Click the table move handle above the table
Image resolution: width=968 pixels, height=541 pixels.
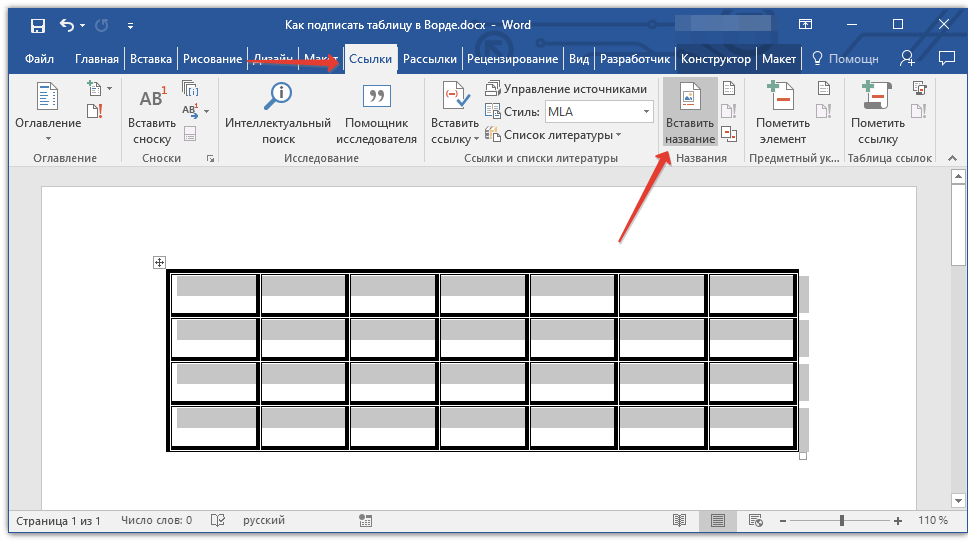(159, 262)
